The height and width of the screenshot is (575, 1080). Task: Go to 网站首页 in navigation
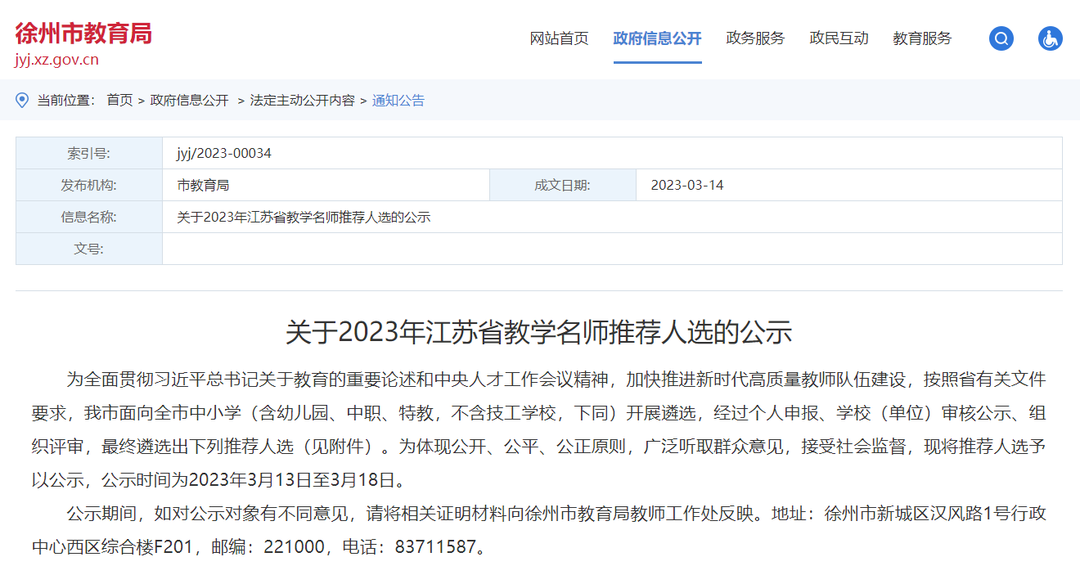coord(559,39)
